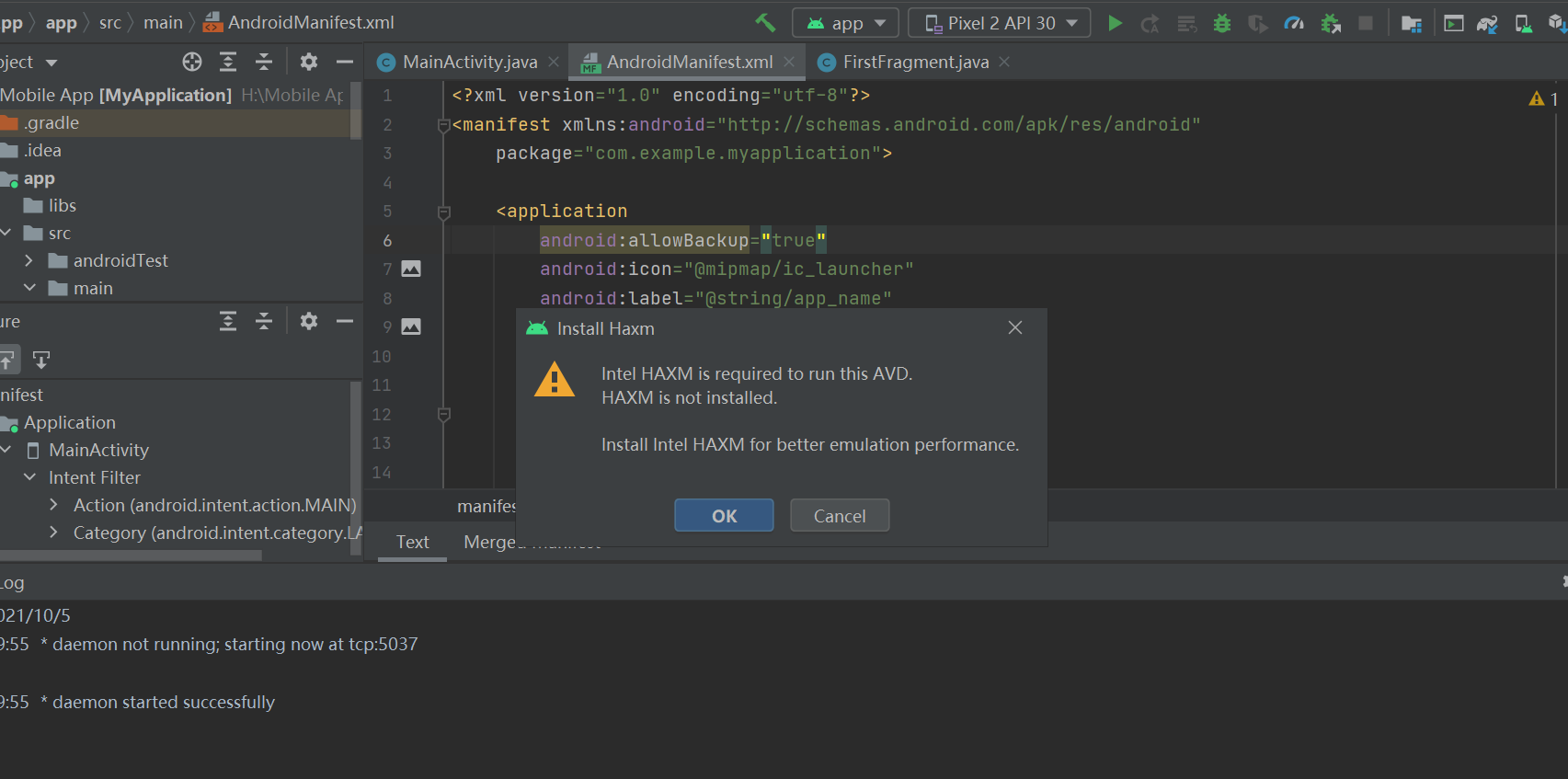Click the locate target icon in Project panel
Image resolution: width=1568 pixels, height=779 pixels.
pos(192,62)
